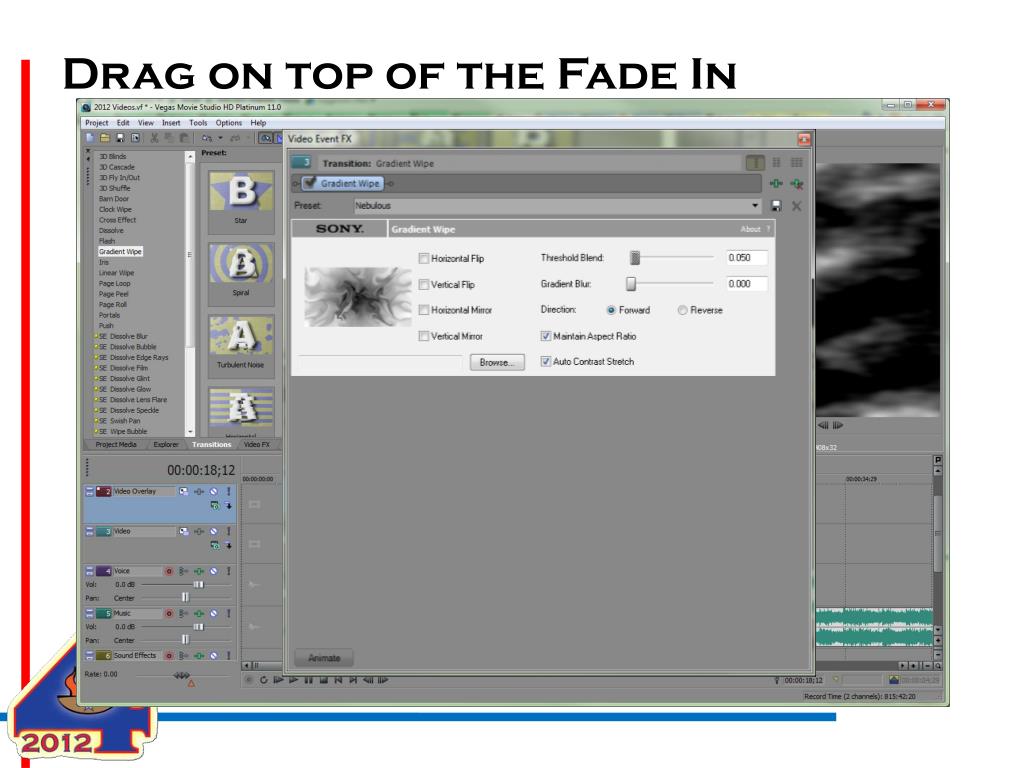Open the Edit menu
Screen dimensions: 1024x768
(x=123, y=123)
